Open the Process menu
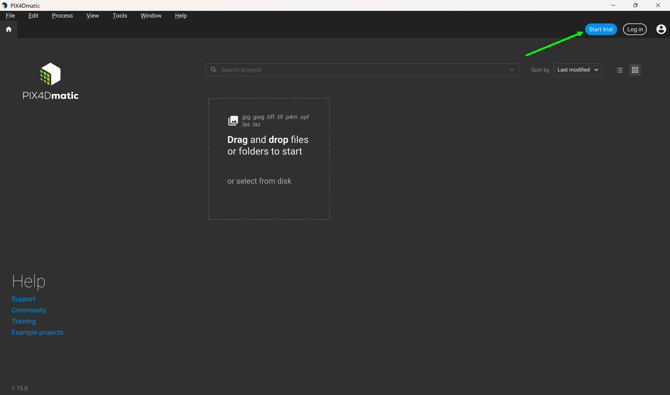670x395 pixels. click(x=62, y=16)
